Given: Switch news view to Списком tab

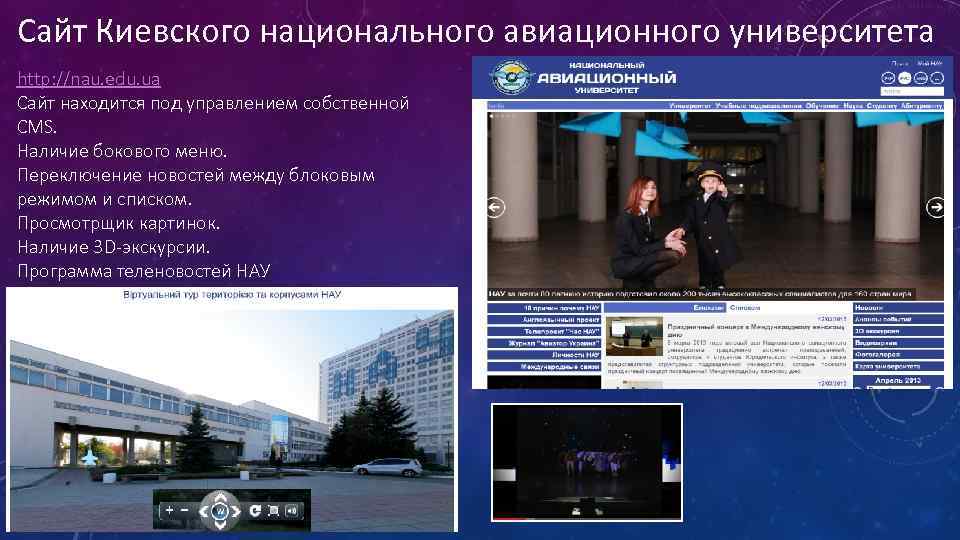Looking at the screenshot, I should coord(744,307).
